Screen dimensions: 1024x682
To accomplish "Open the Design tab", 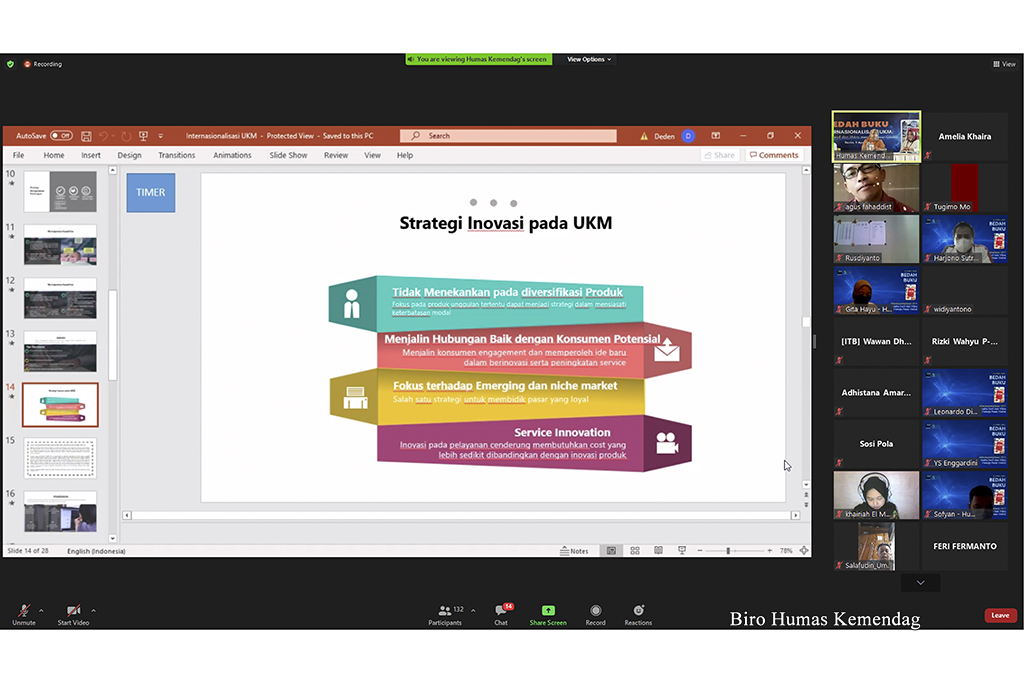I will click(x=129, y=155).
